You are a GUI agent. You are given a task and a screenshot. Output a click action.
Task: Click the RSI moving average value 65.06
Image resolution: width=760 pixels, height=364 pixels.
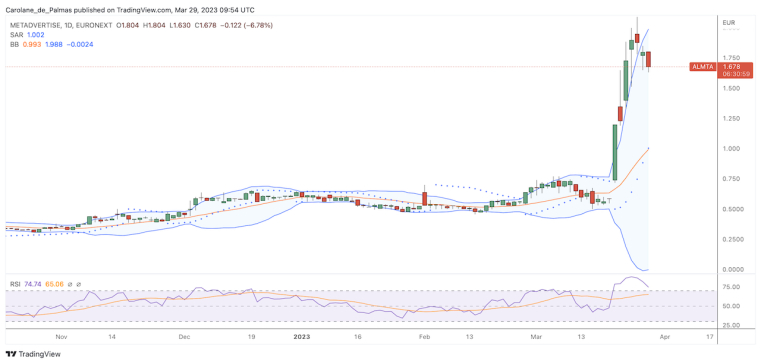(55, 285)
